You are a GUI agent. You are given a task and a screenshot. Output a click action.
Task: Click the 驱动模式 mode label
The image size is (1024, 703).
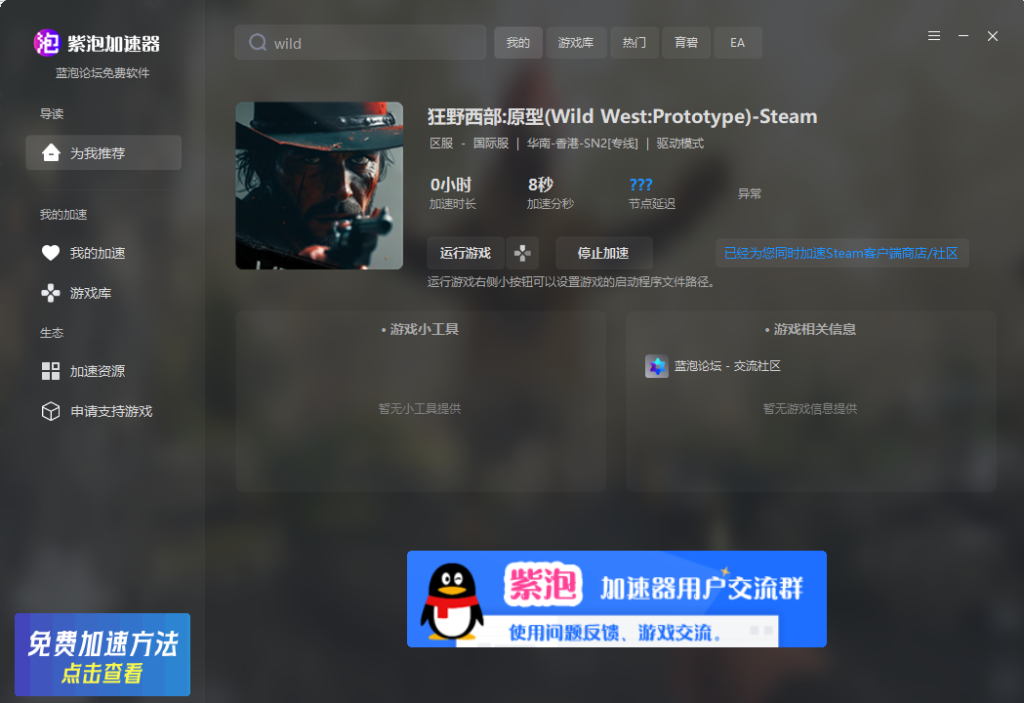(x=680, y=143)
